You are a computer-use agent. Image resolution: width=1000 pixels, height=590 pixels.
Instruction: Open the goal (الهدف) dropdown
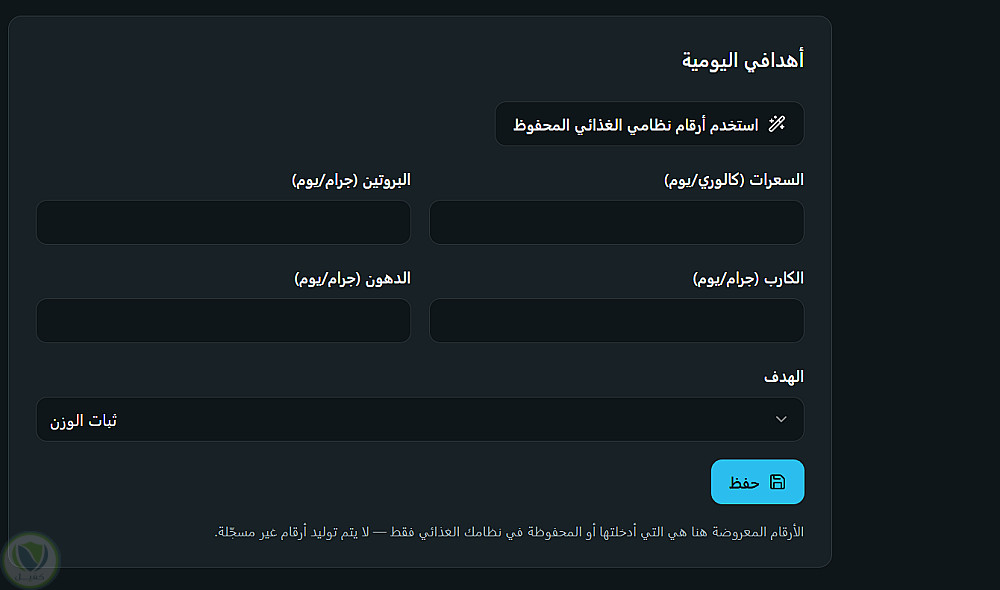(x=420, y=420)
